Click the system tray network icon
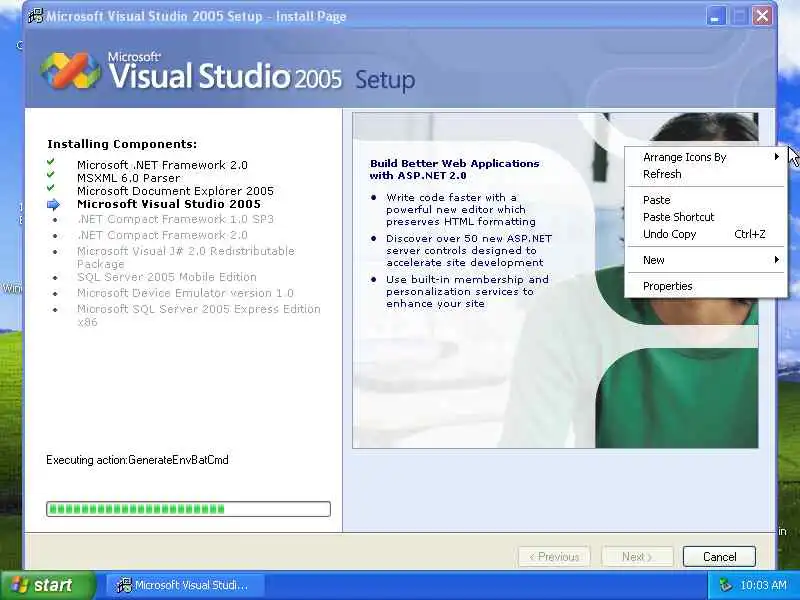 724,585
